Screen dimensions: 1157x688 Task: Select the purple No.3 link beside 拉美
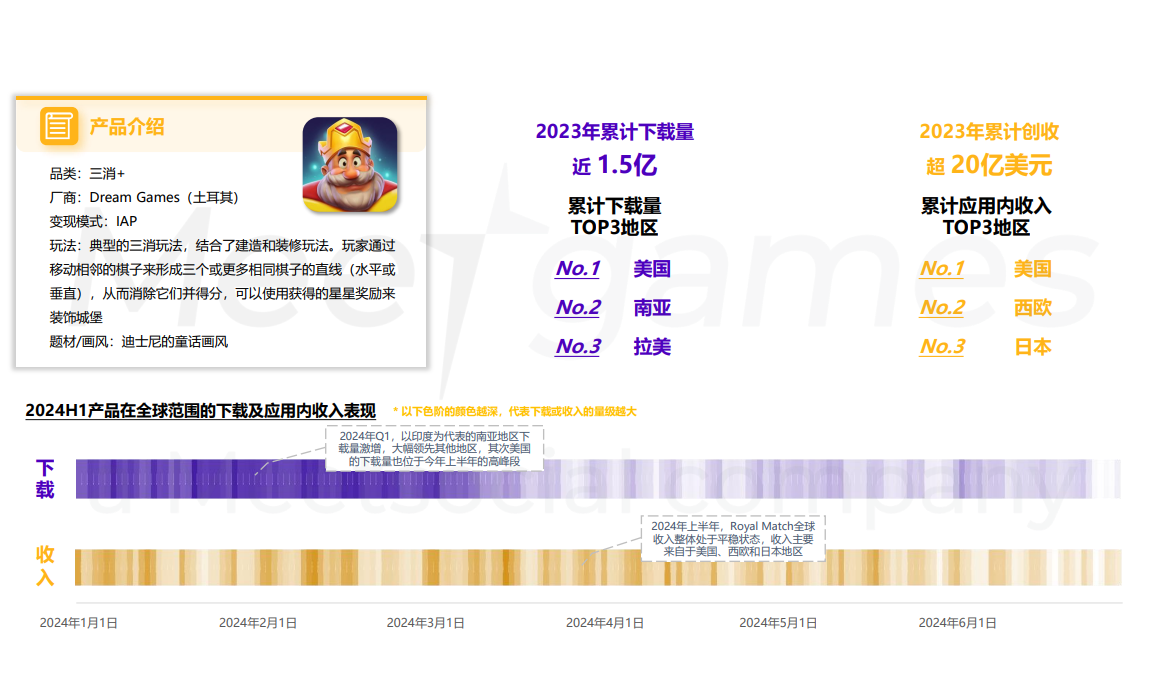578,347
